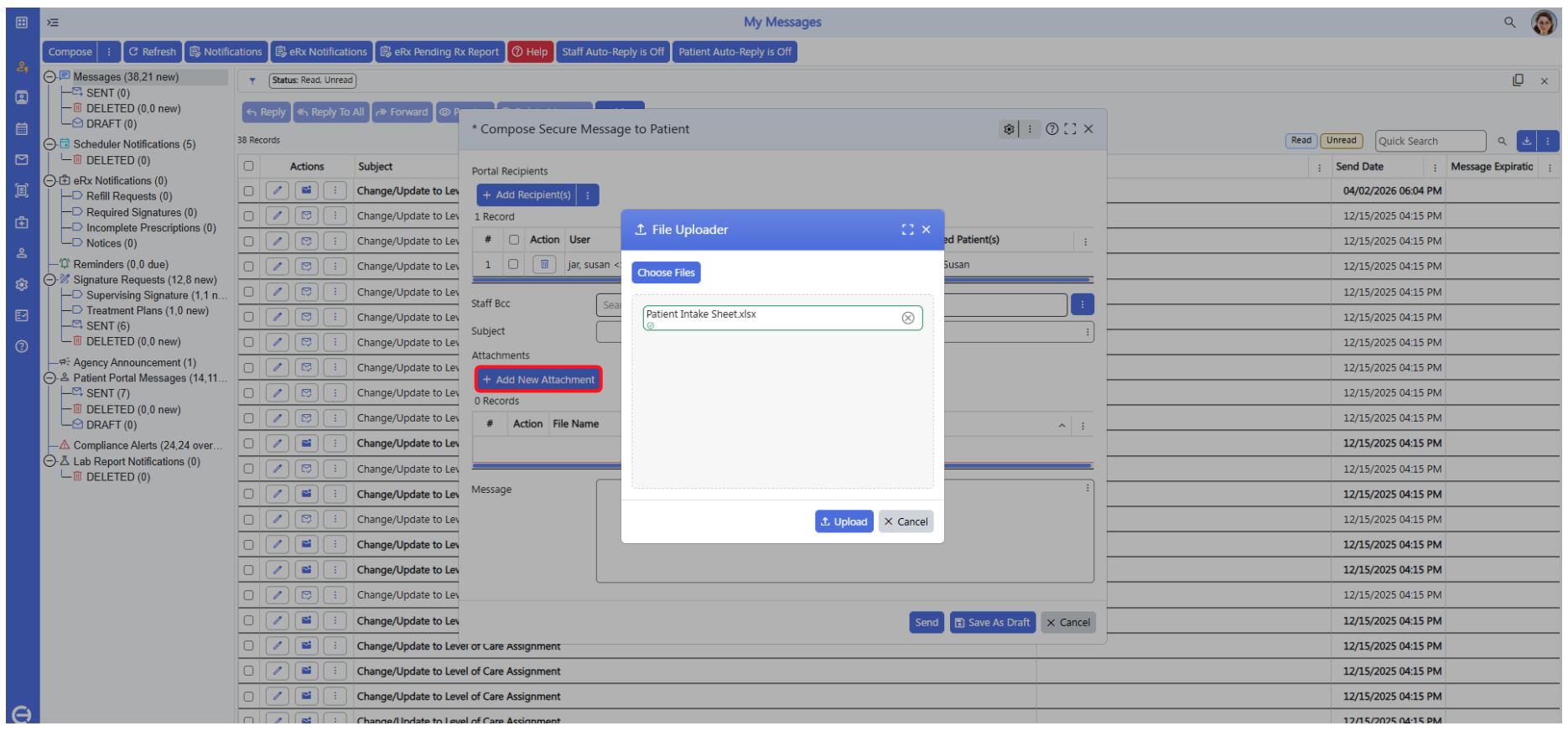Maximize the Compose Secure Message dialog

click(1070, 129)
